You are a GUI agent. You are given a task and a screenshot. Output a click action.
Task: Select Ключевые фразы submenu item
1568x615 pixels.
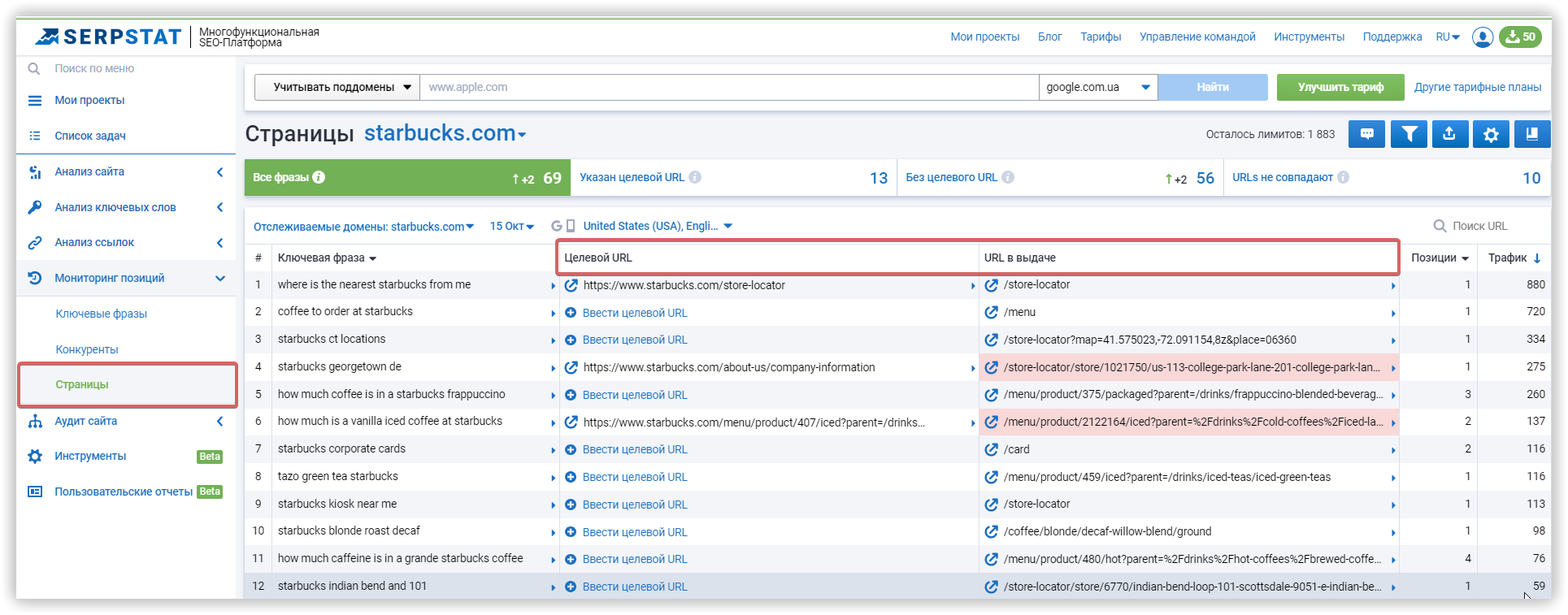[x=102, y=314]
